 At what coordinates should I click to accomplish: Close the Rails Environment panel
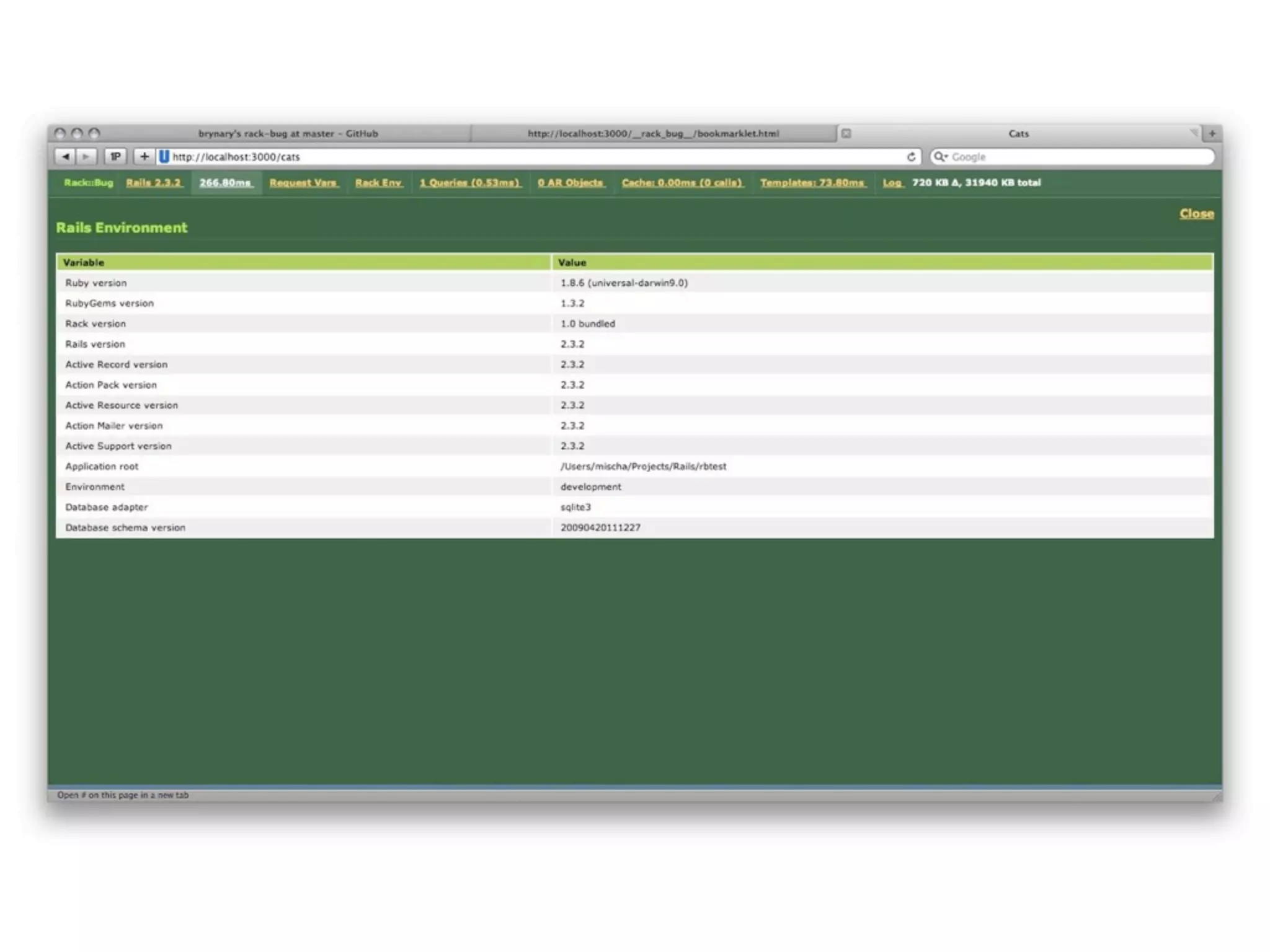(x=1196, y=214)
